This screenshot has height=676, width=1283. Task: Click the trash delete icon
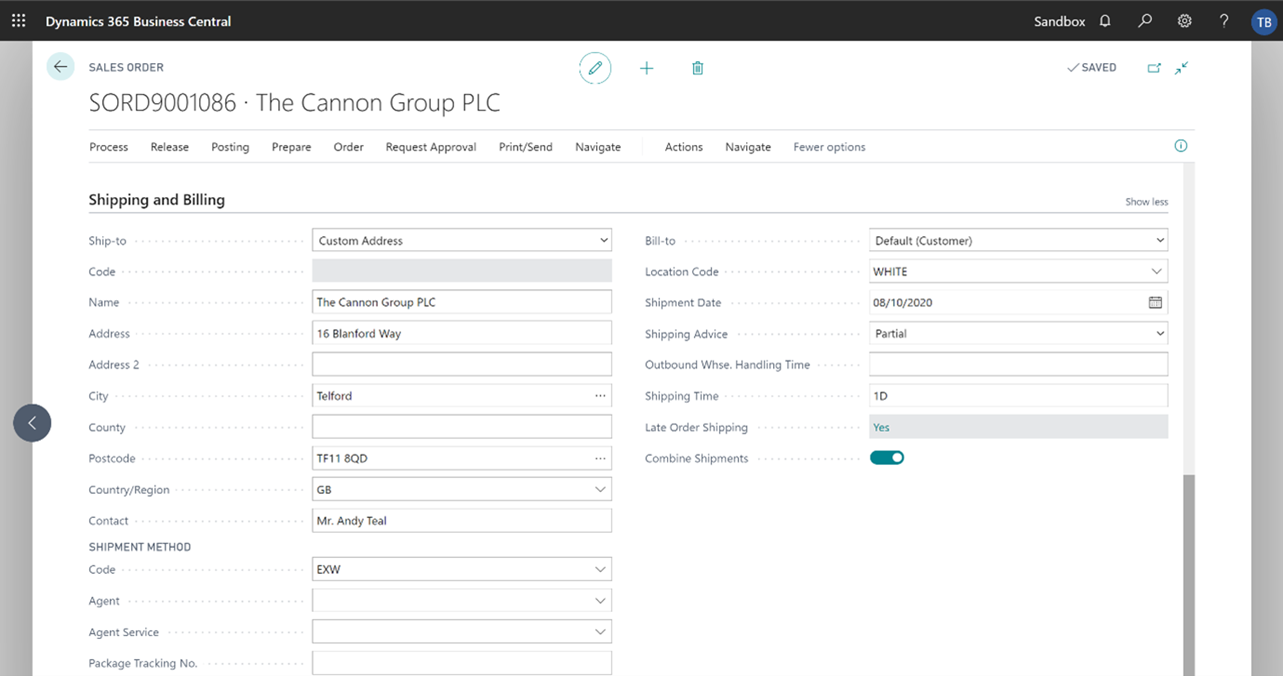click(698, 68)
